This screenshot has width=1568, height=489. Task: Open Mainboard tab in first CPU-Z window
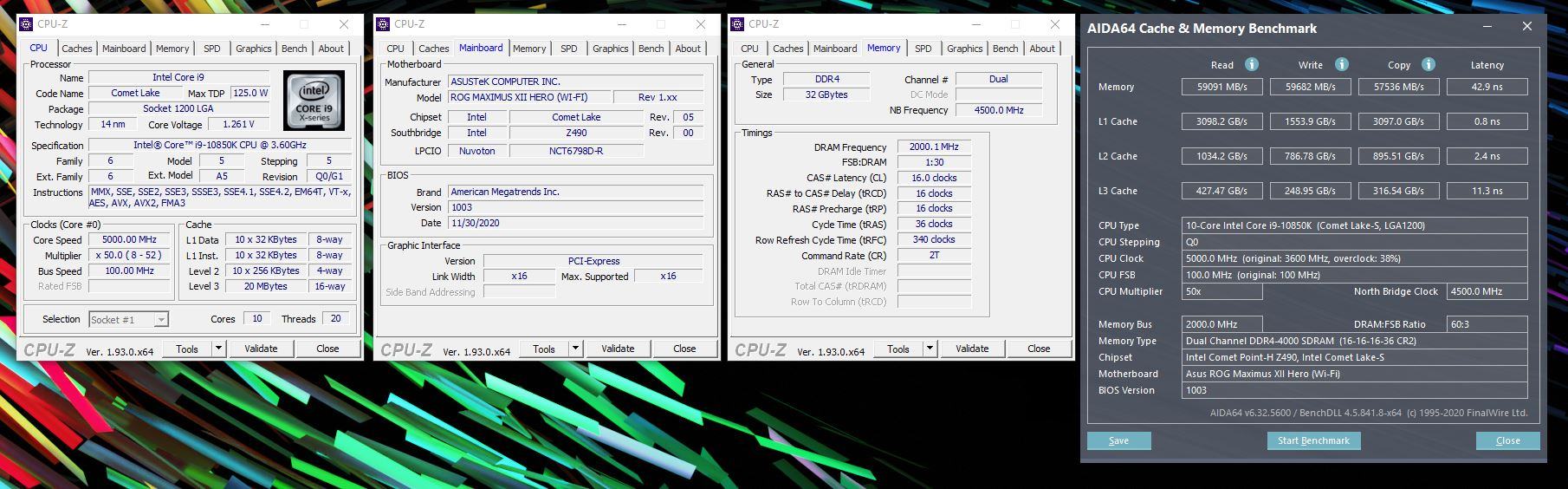point(124,49)
